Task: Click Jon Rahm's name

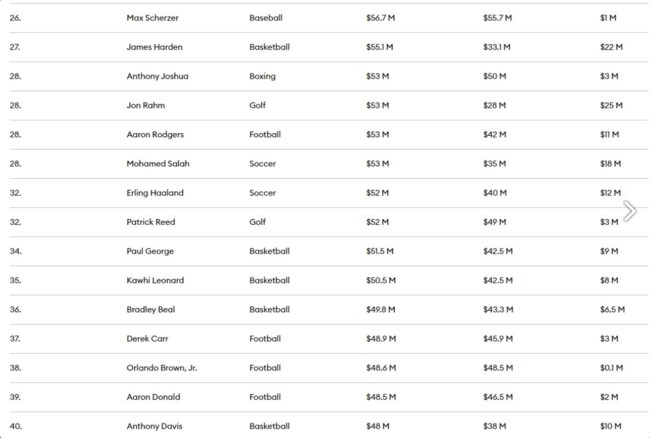Action: tap(145, 105)
